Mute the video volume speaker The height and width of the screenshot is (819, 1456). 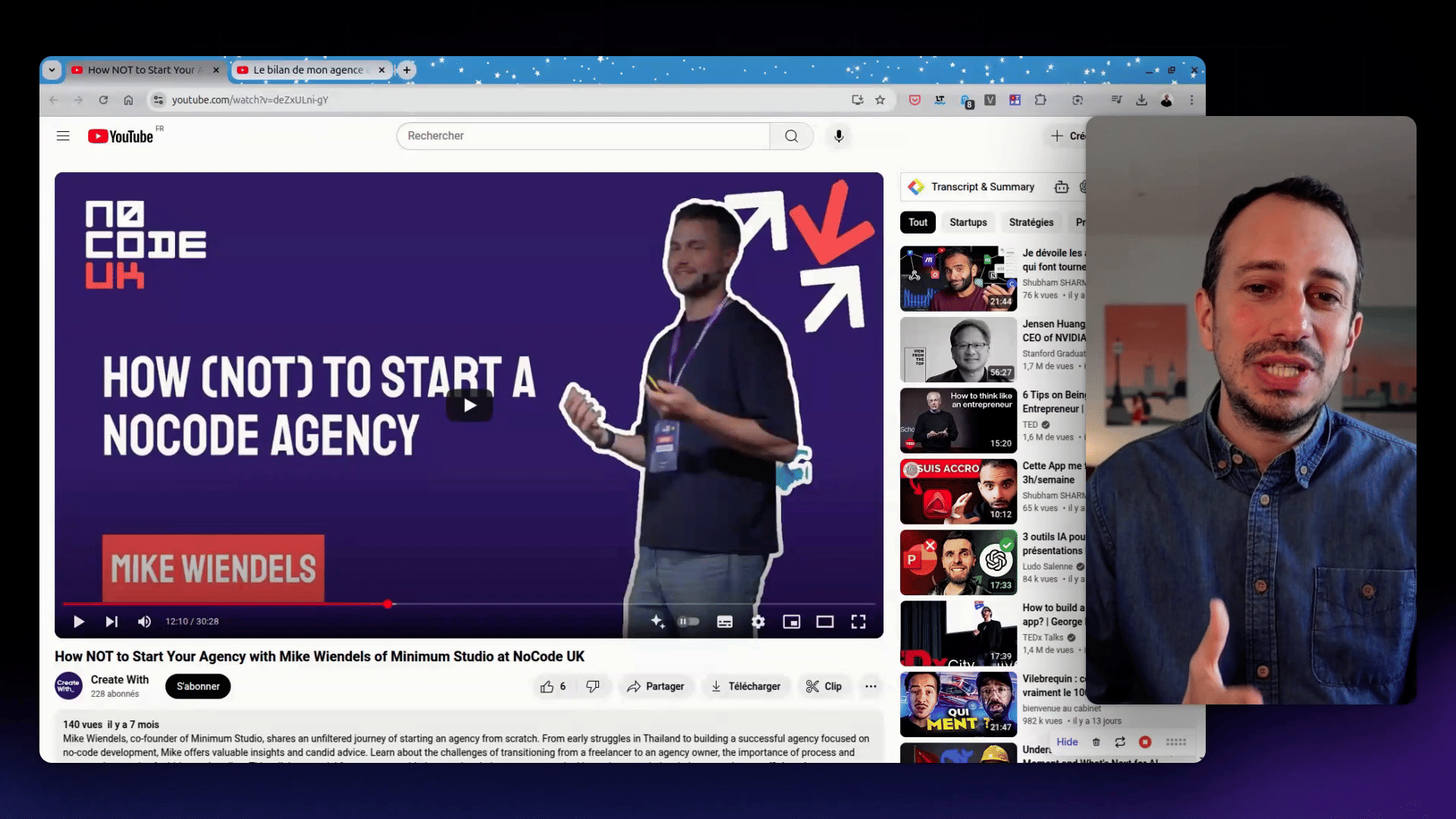point(144,622)
